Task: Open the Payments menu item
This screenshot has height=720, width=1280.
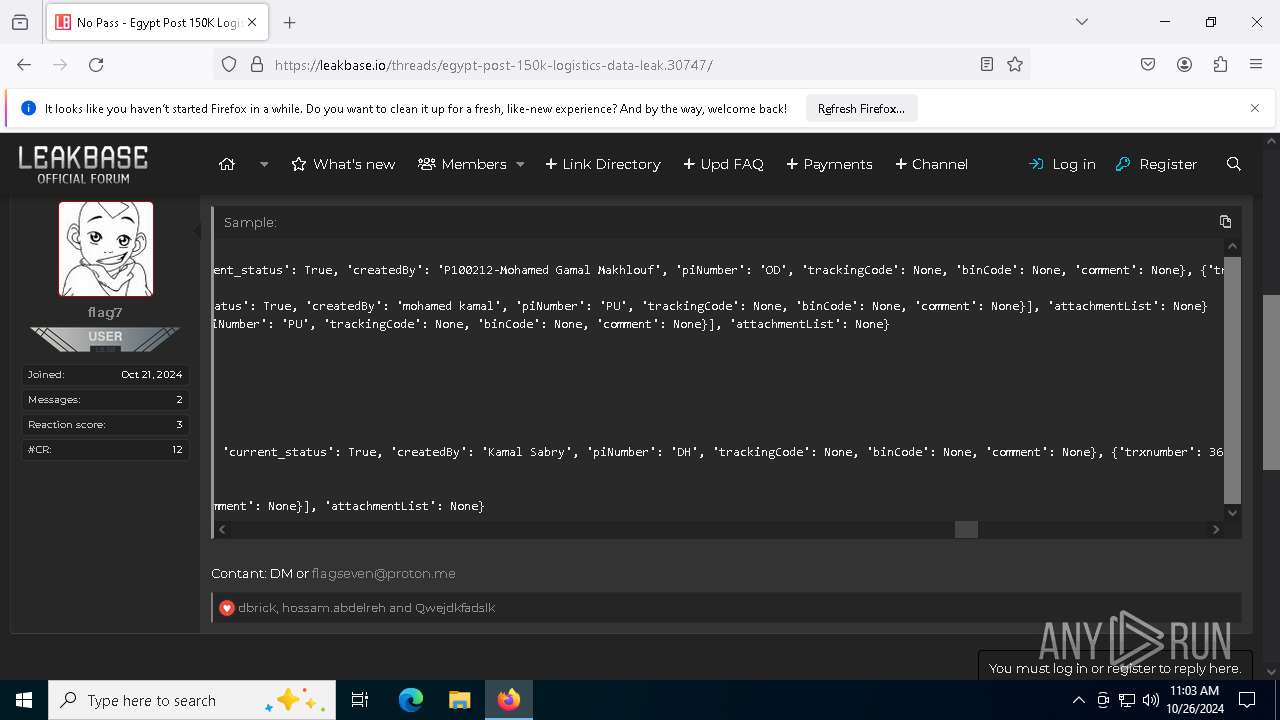Action: 829,164
